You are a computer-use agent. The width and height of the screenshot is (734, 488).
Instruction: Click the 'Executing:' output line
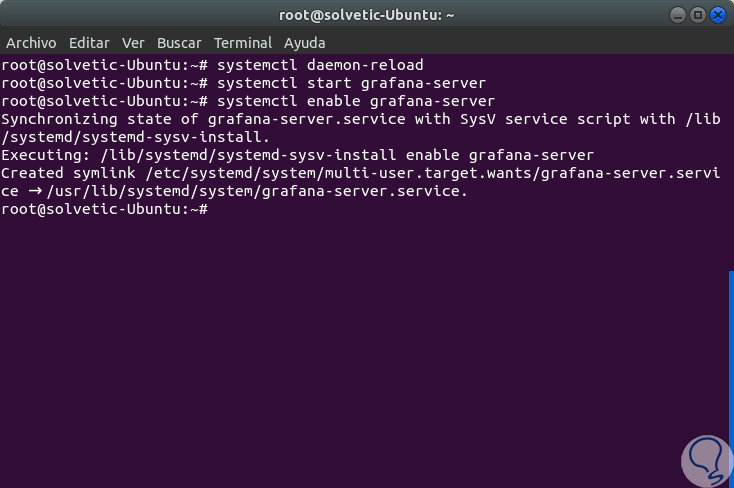(x=297, y=155)
